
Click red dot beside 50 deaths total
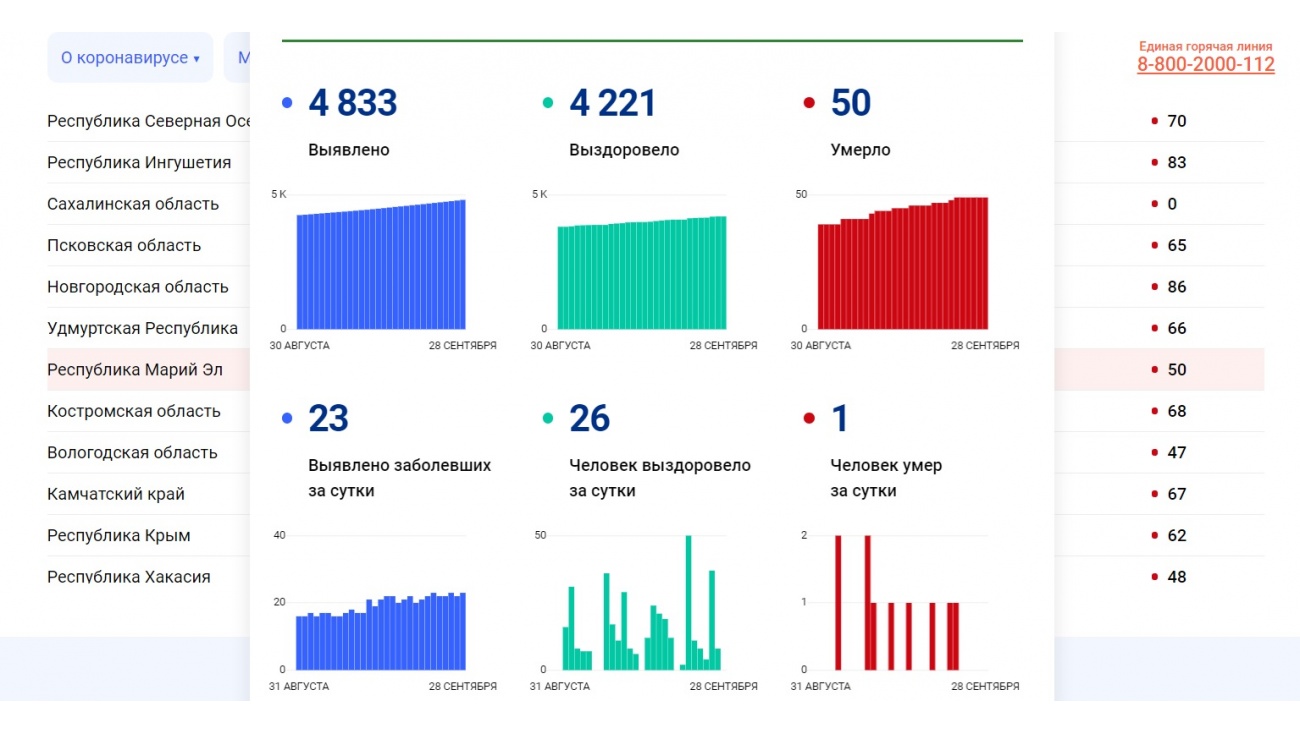pyautogui.click(x=809, y=103)
